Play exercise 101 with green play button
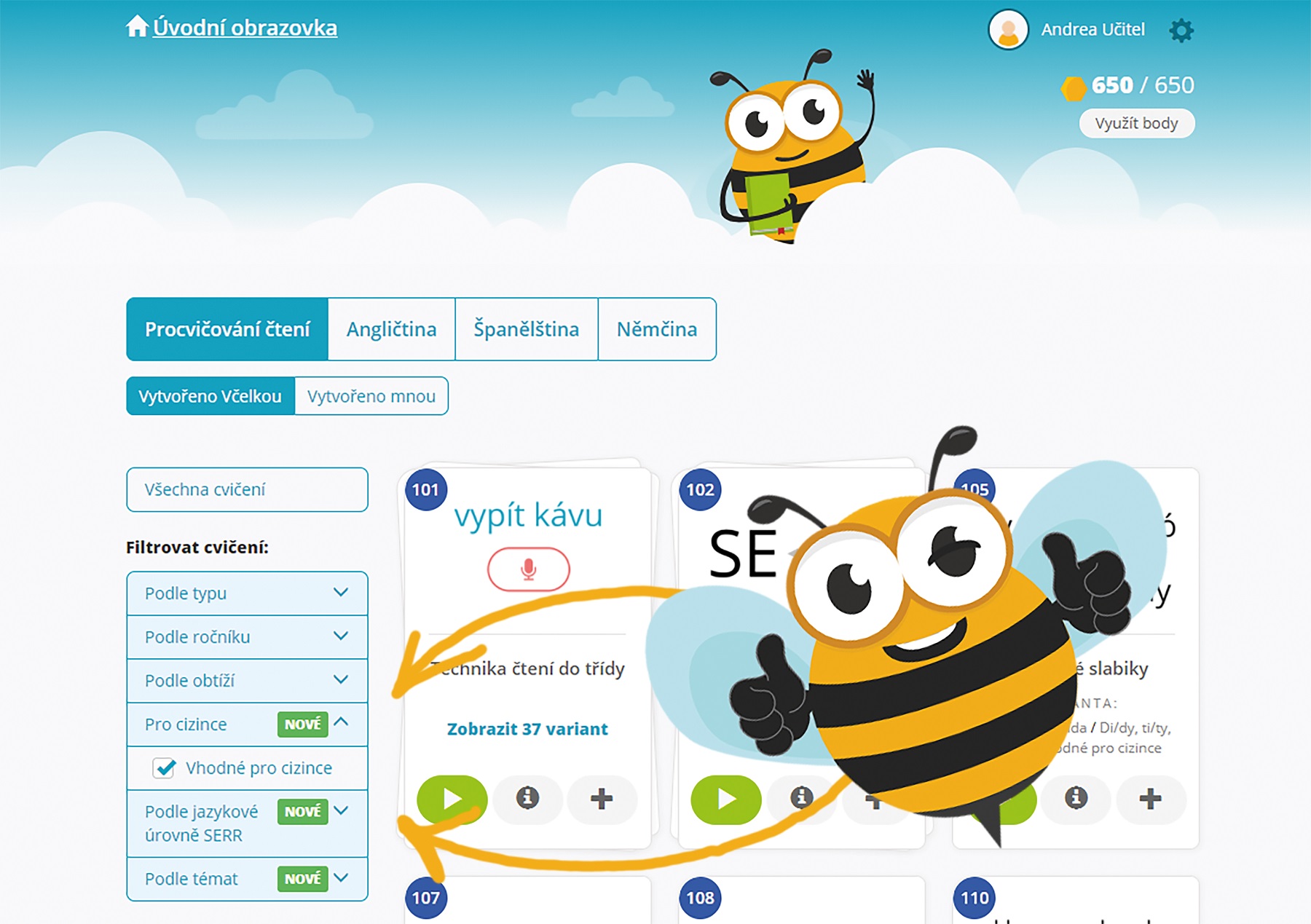Image resolution: width=1311 pixels, height=924 pixels. coord(452,799)
